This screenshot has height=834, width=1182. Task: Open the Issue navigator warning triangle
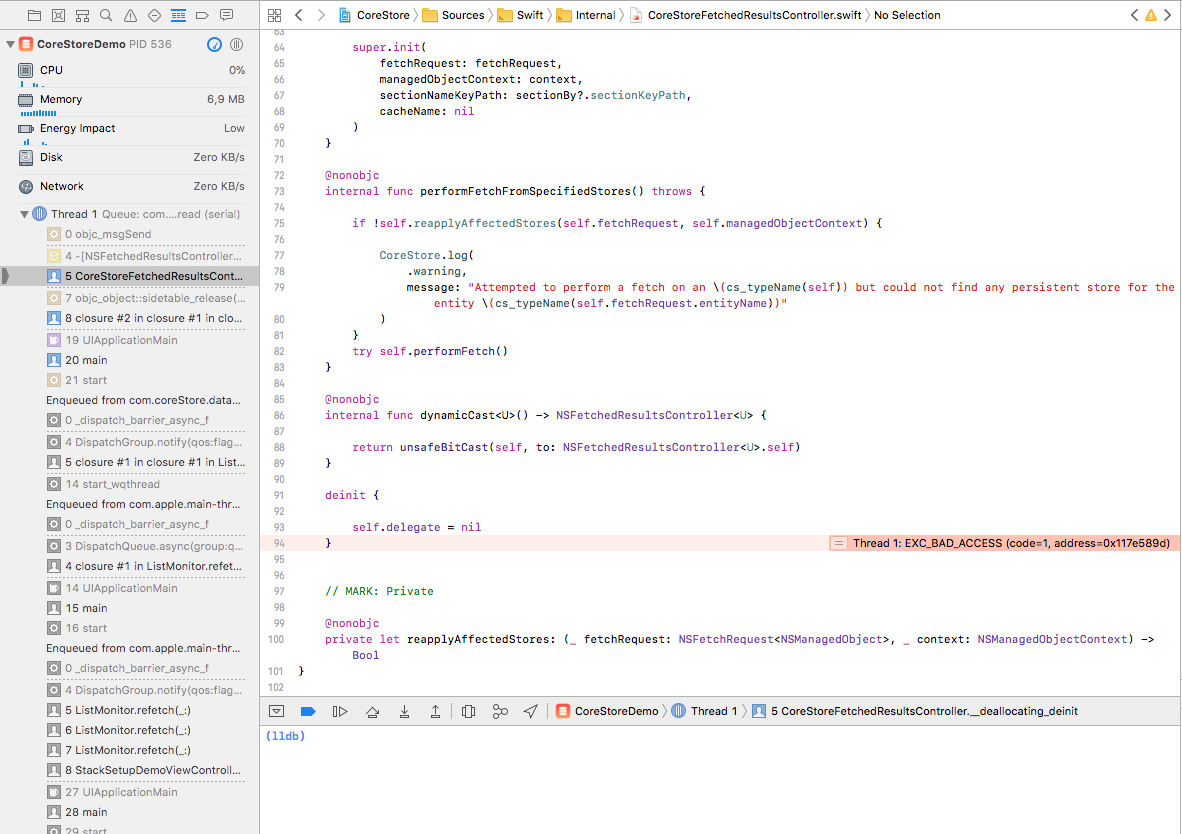130,15
